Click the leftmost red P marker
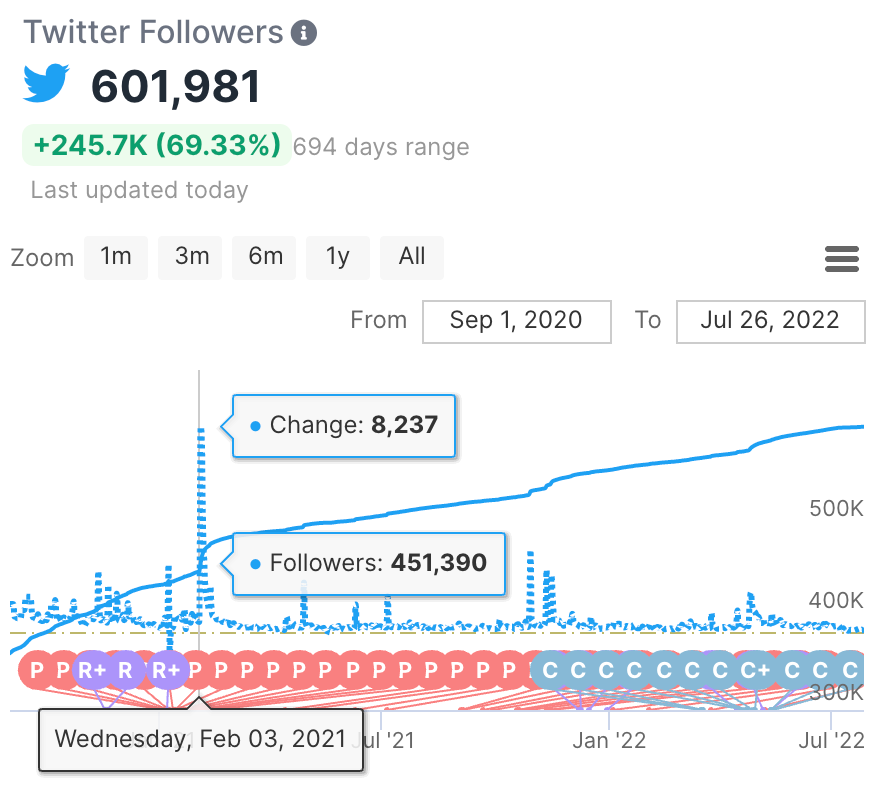The image size is (882, 788). (x=37, y=670)
